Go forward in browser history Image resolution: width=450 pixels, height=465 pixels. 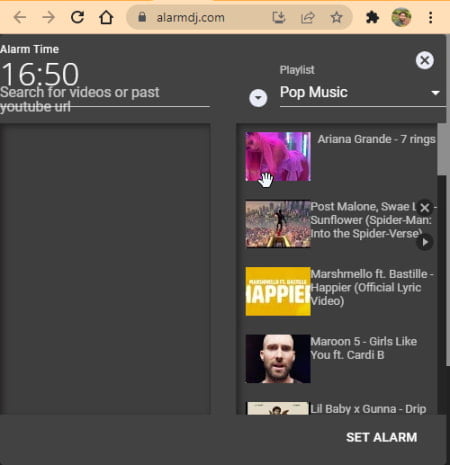click(49, 17)
